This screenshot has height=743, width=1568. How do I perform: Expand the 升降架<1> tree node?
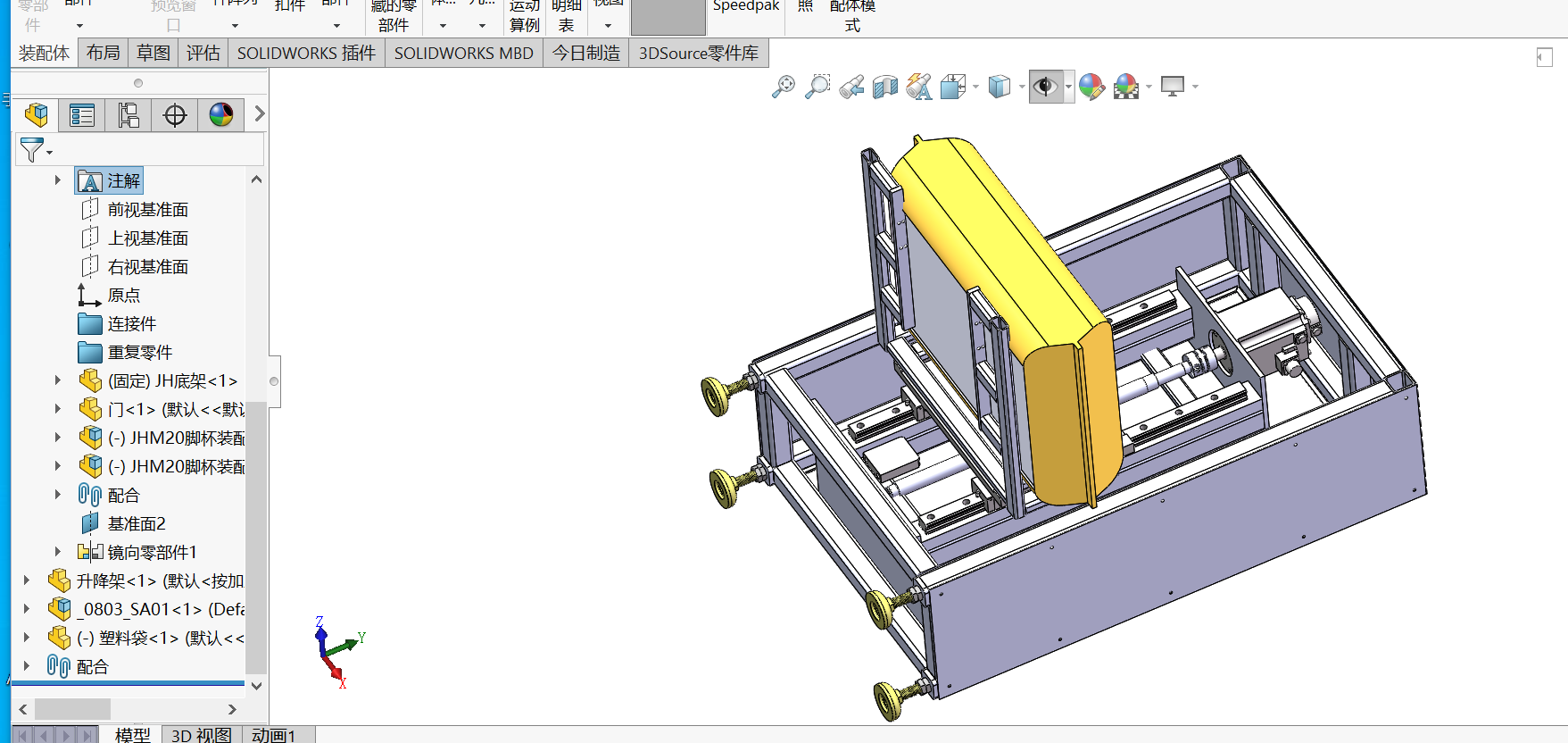coord(27,580)
